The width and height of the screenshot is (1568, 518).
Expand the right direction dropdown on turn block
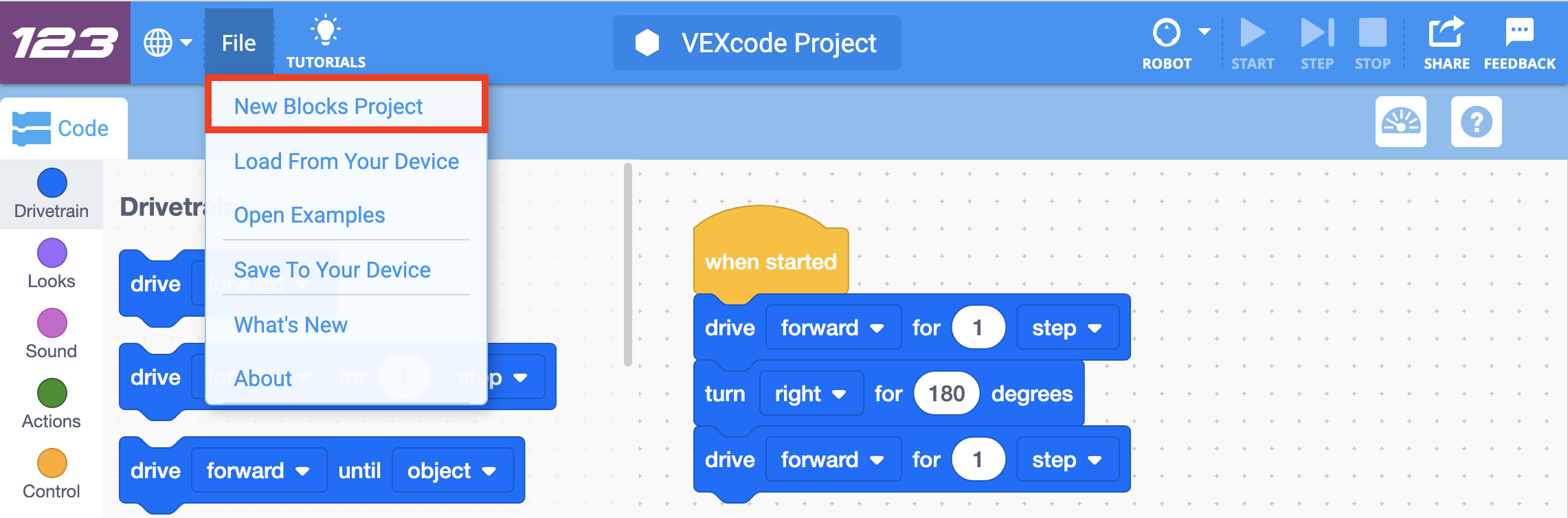(x=811, y=394)
